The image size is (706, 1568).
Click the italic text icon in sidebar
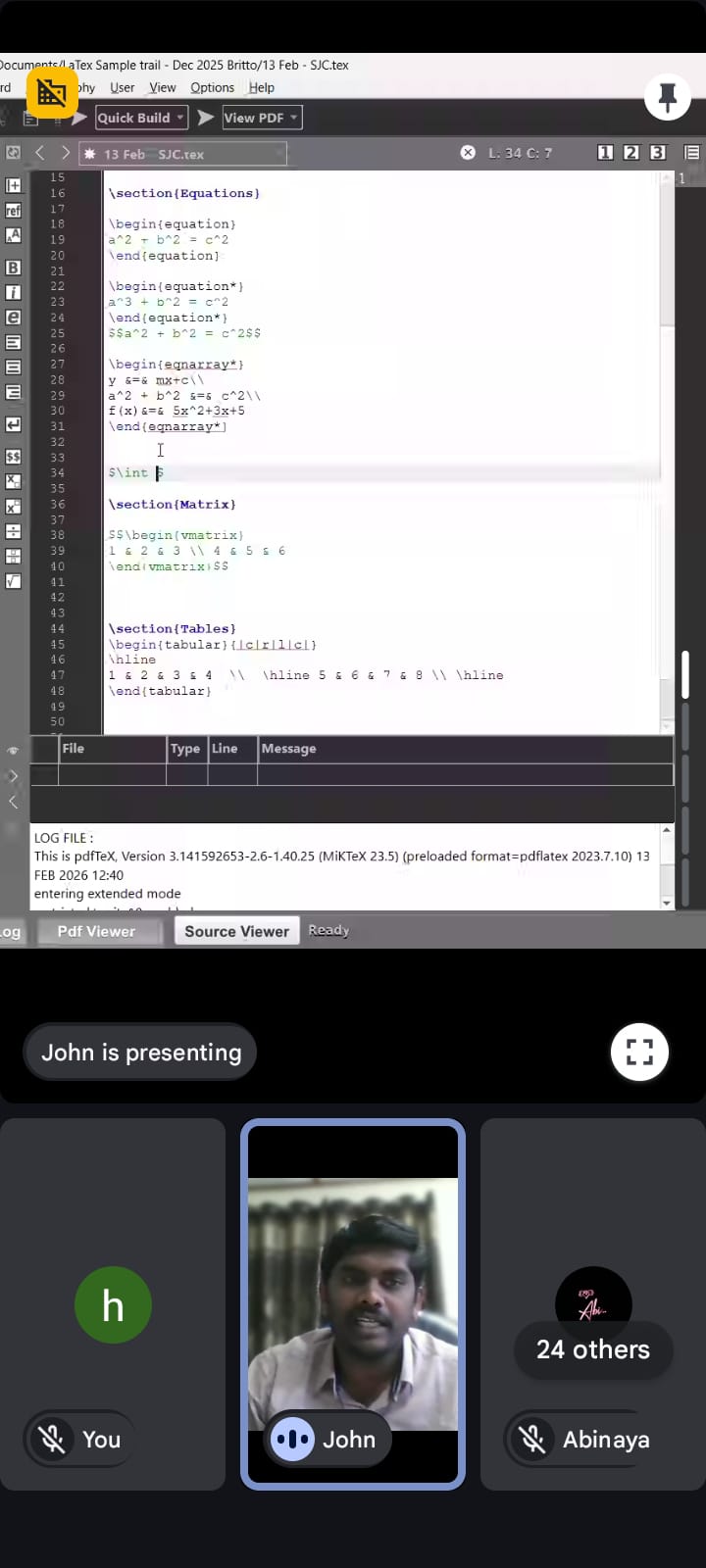[x=13, y=292]
